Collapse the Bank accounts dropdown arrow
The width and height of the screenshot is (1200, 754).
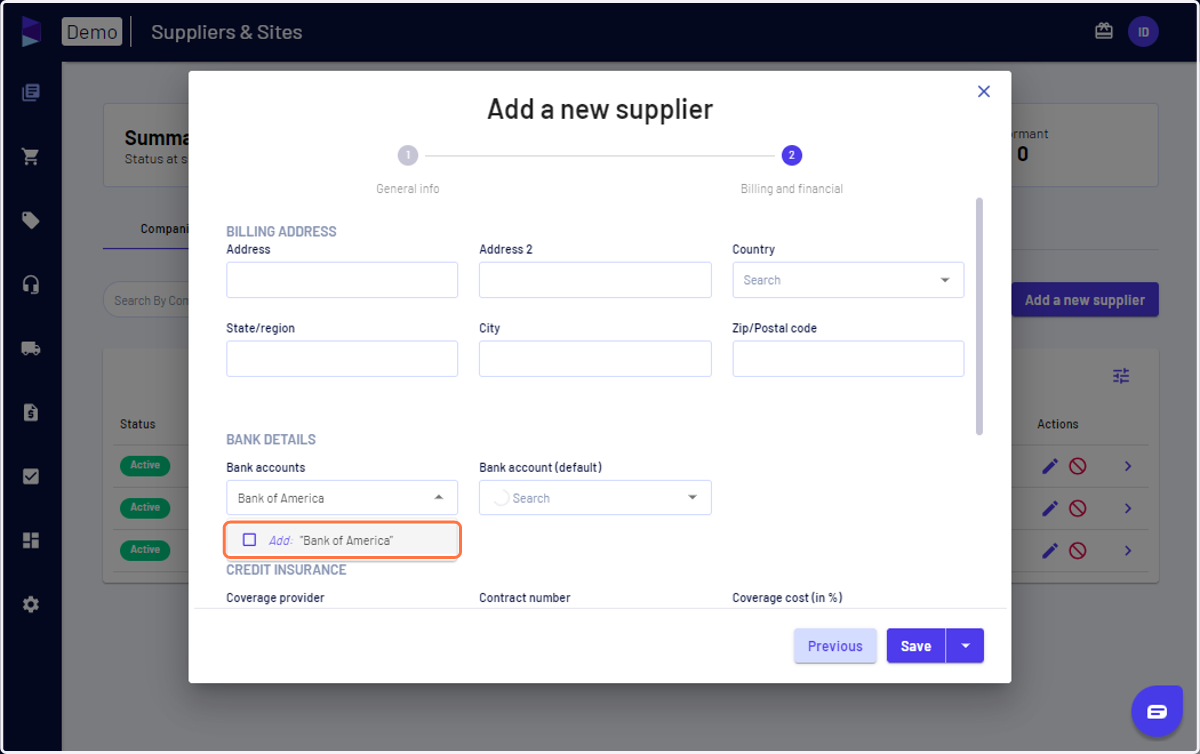click(x=439, y=498)
